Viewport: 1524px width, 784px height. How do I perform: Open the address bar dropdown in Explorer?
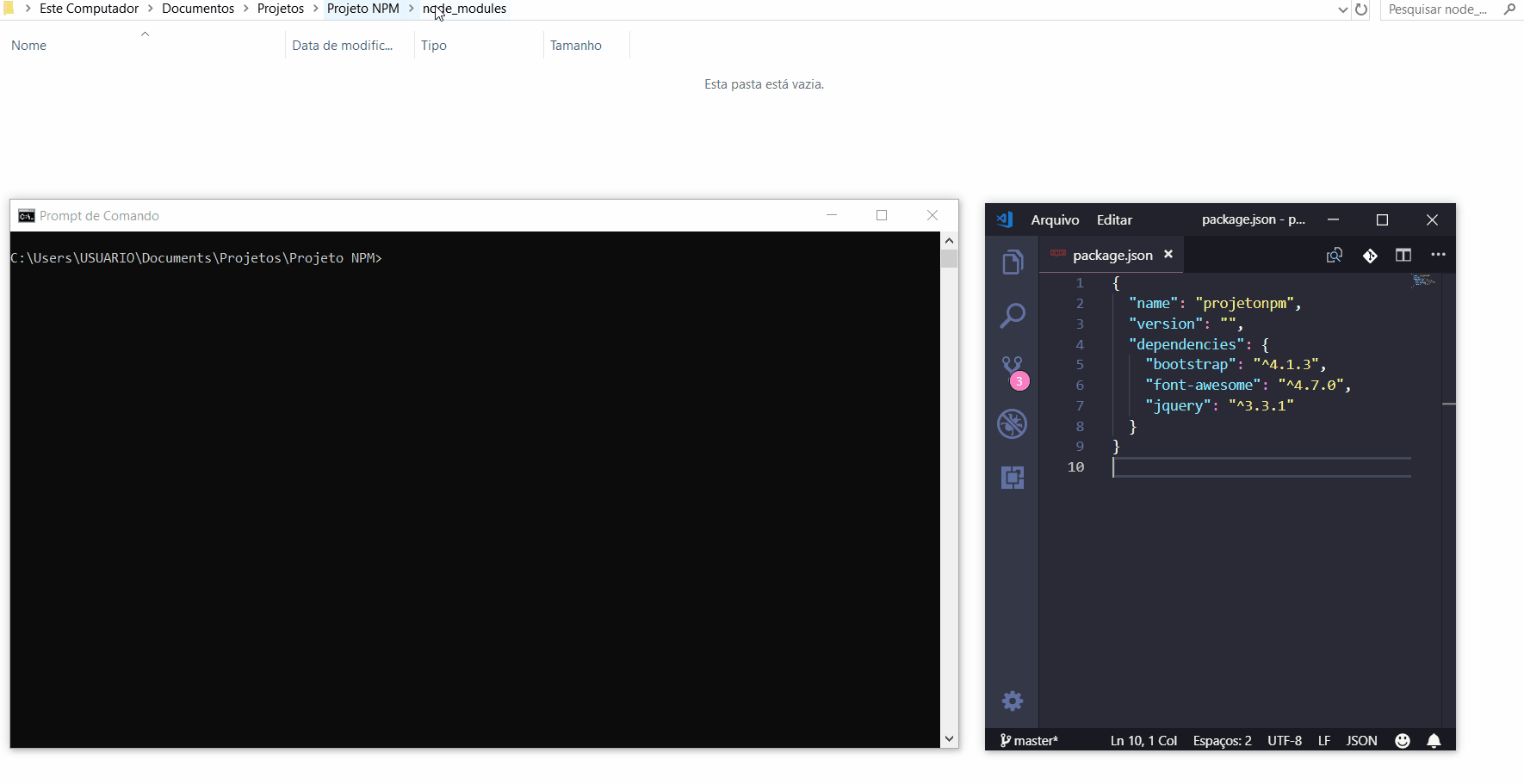[x=1341, y=9]
